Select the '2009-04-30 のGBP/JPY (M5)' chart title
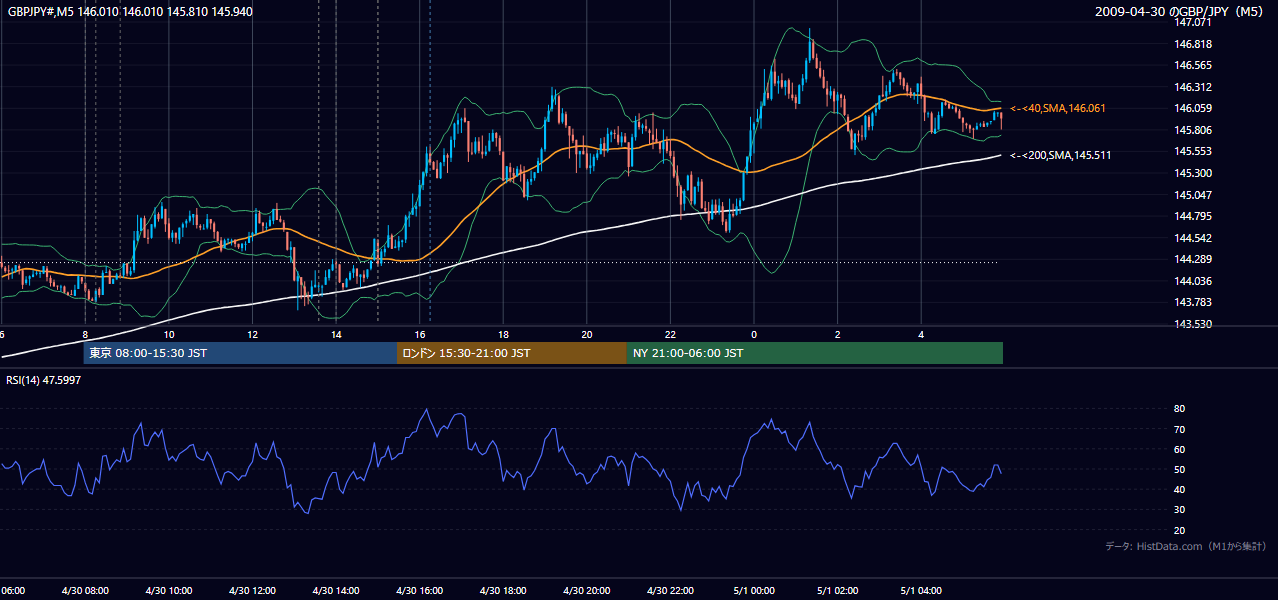The height and width of the screenshot is (600, 1278). coord(1181,11)
